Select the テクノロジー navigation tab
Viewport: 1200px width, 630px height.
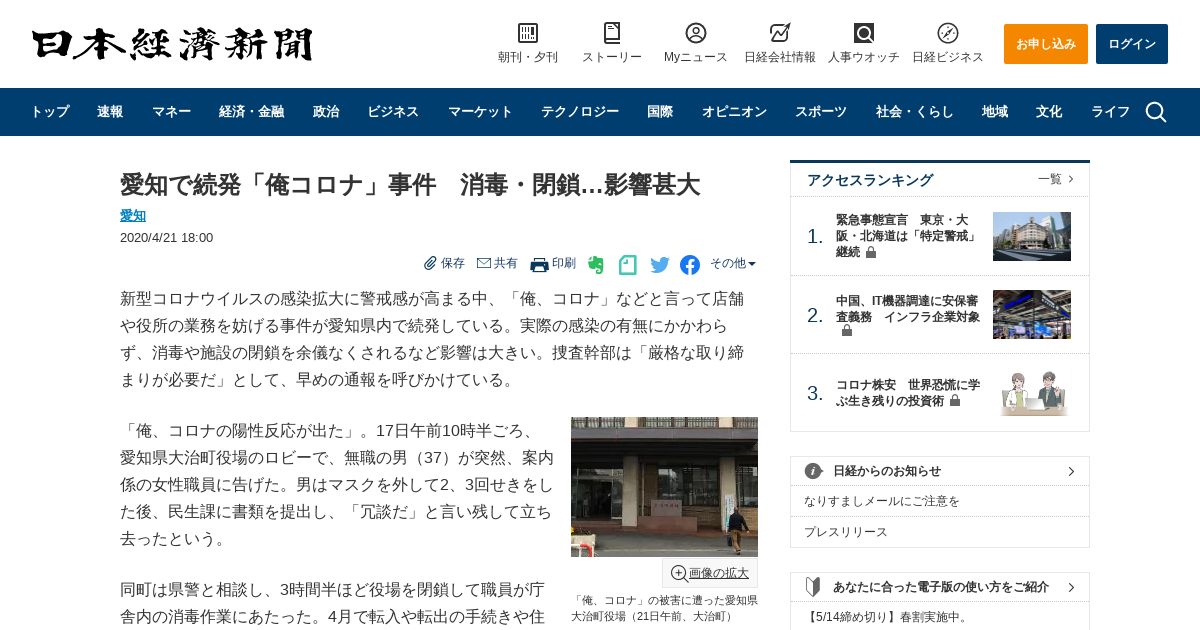(580, 112)
